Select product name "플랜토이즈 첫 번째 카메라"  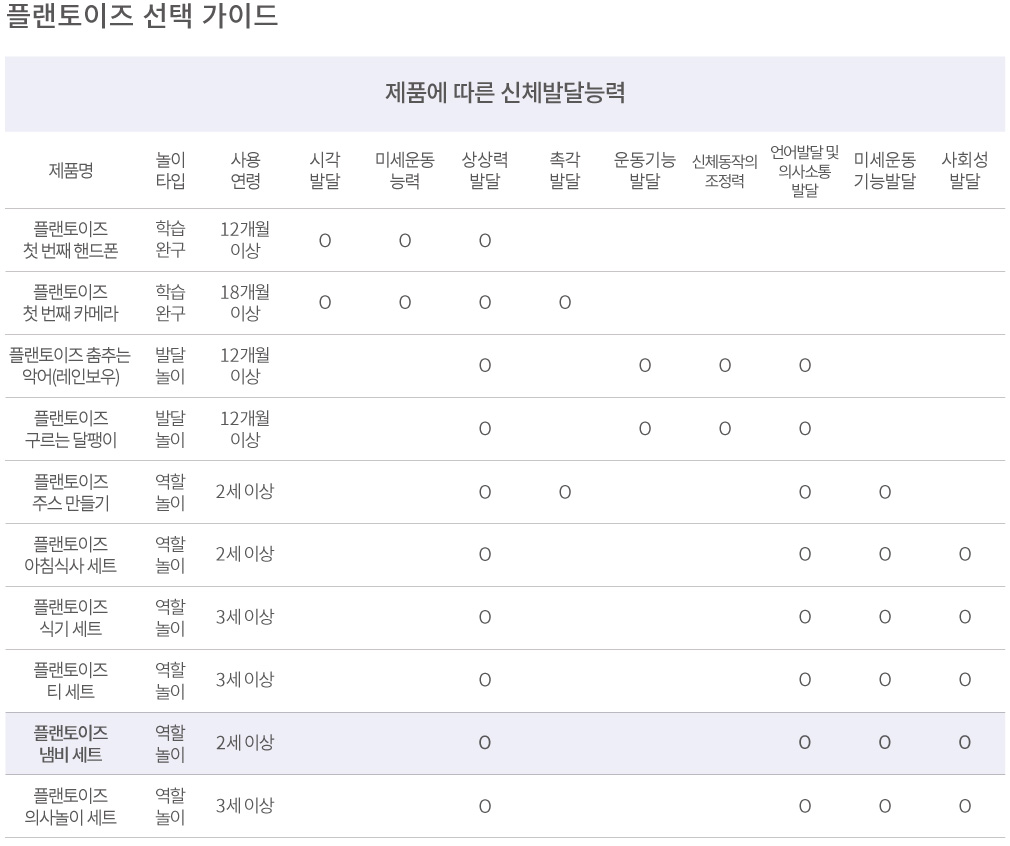pyautogui.click(x=71, y=303)
